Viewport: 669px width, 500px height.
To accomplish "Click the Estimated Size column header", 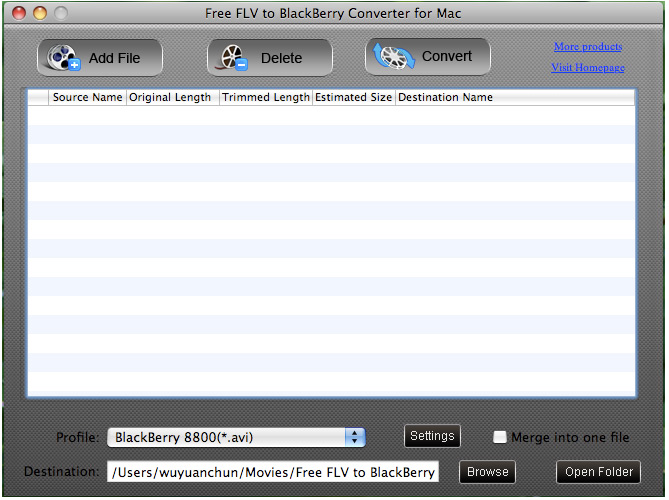I will click(x=354, y=98).
